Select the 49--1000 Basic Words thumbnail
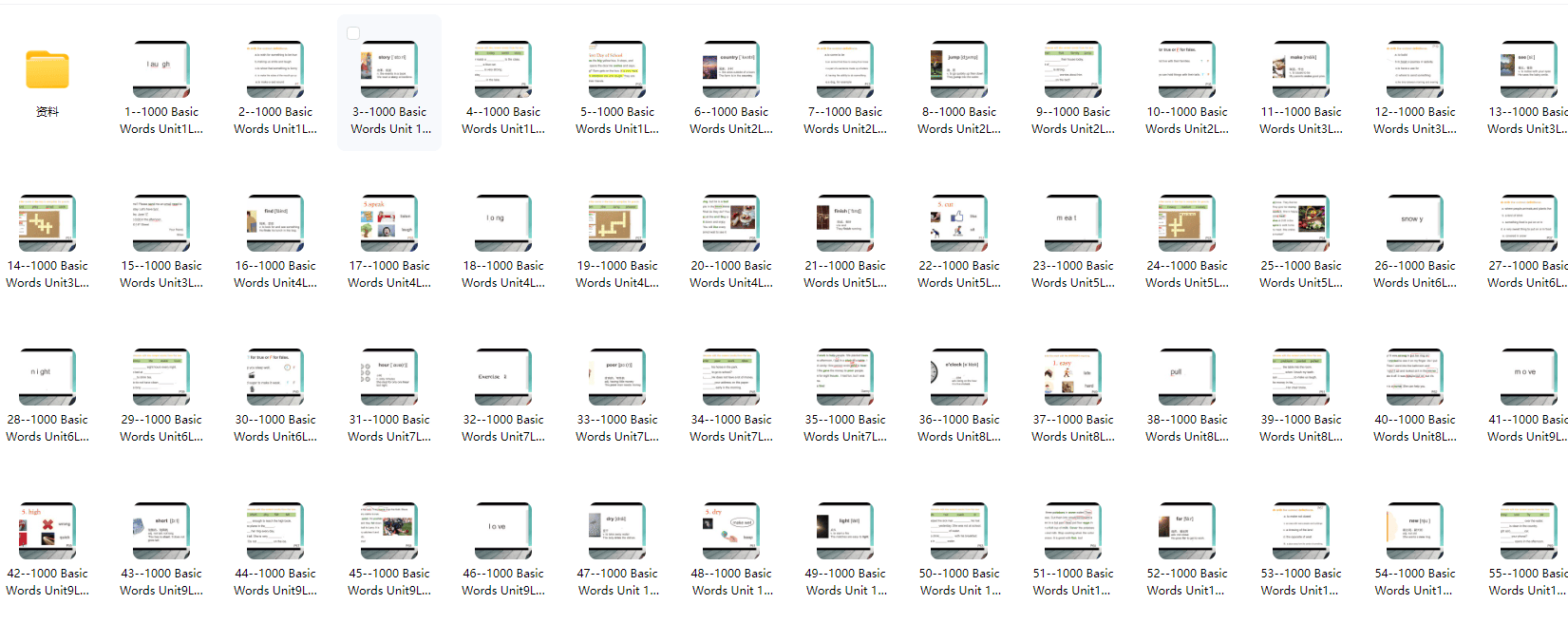This screenshot has height=642, width=1568. [845, 531]
